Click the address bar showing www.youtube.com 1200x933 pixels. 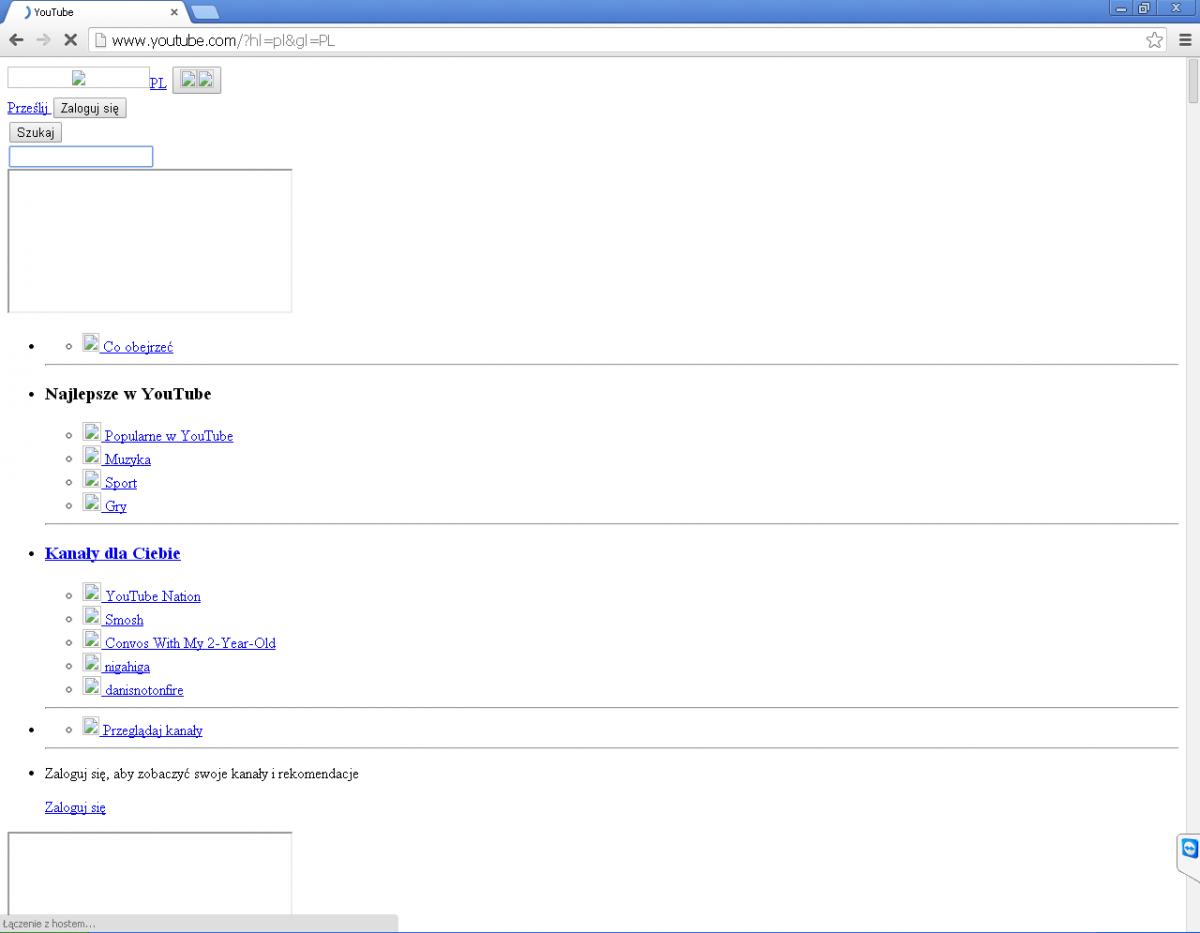pos(625,40)
